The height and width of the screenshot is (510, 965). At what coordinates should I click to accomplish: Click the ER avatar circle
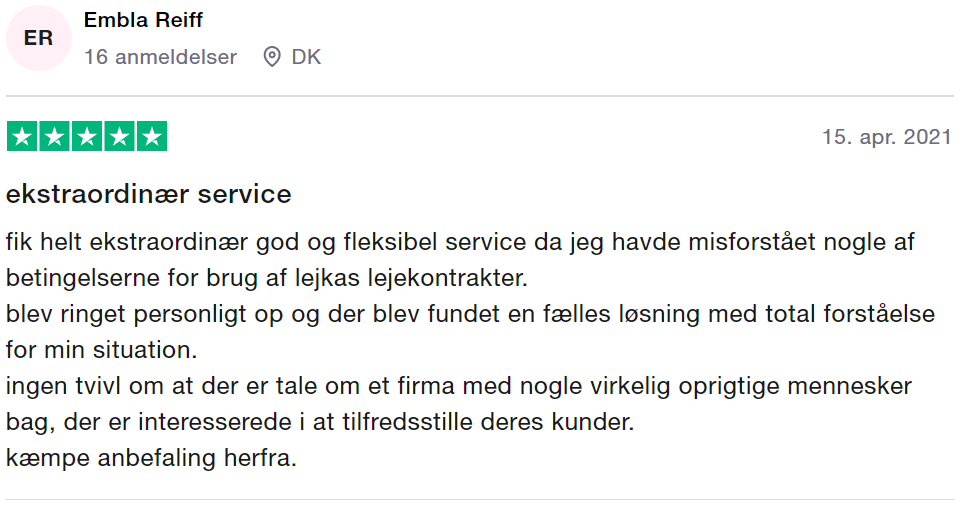[x=39, y=38]
